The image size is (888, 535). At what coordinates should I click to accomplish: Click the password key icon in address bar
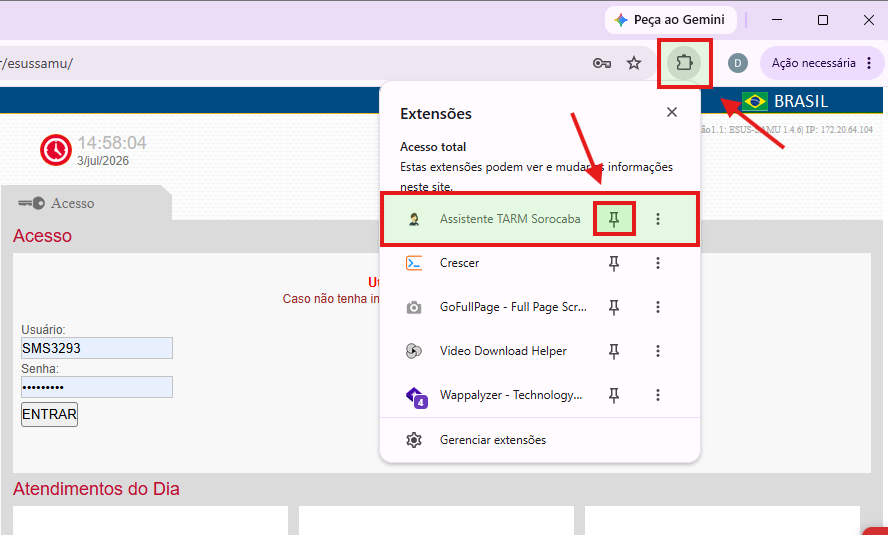(601, 63)
